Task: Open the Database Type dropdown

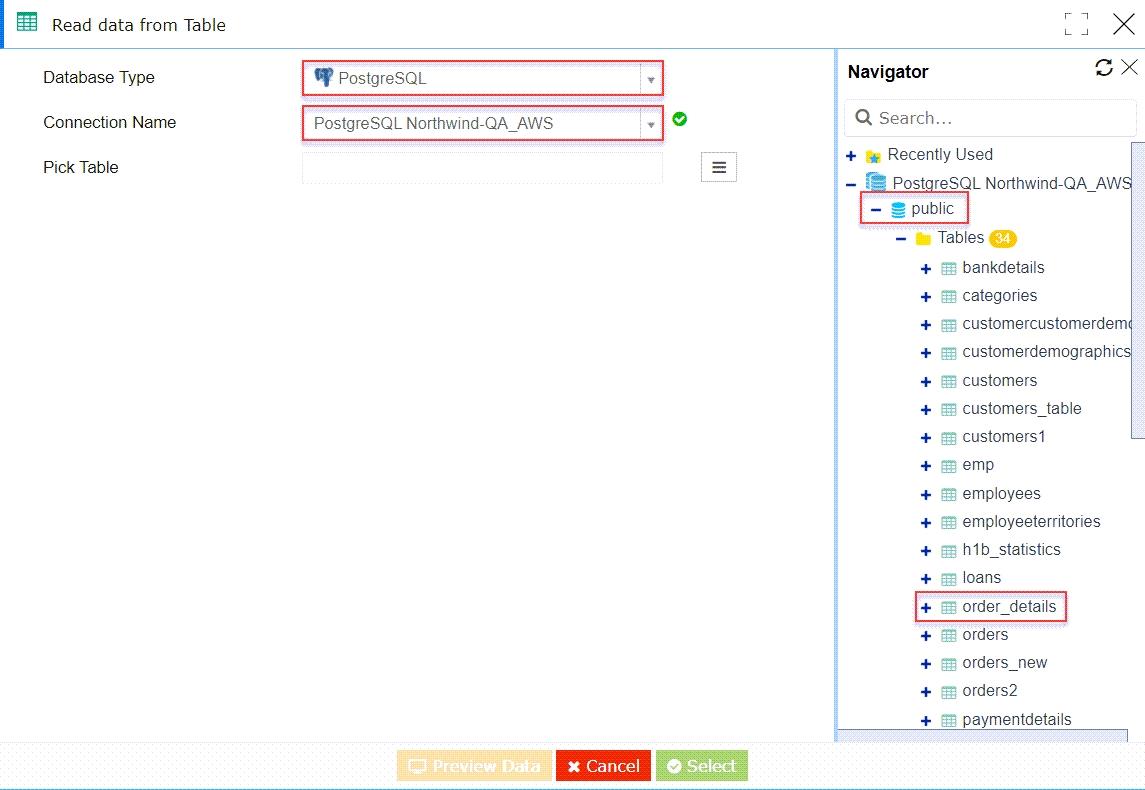Action: coord(650,77)
